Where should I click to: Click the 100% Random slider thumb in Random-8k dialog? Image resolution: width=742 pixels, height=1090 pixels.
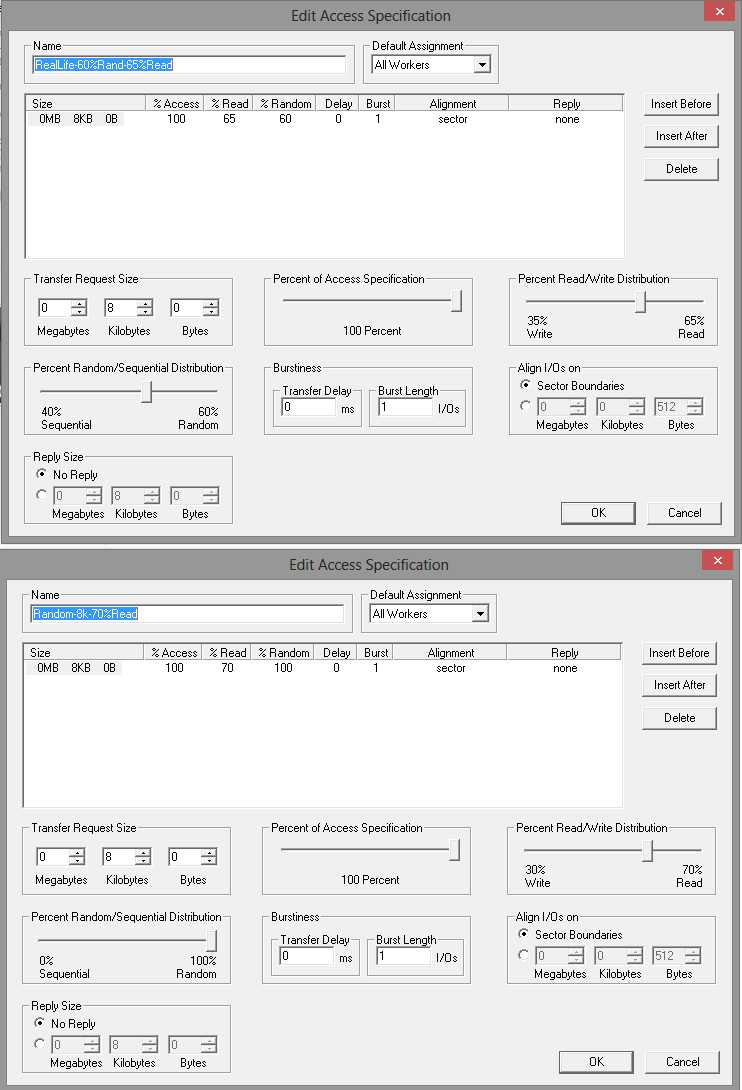coord(211,940)
